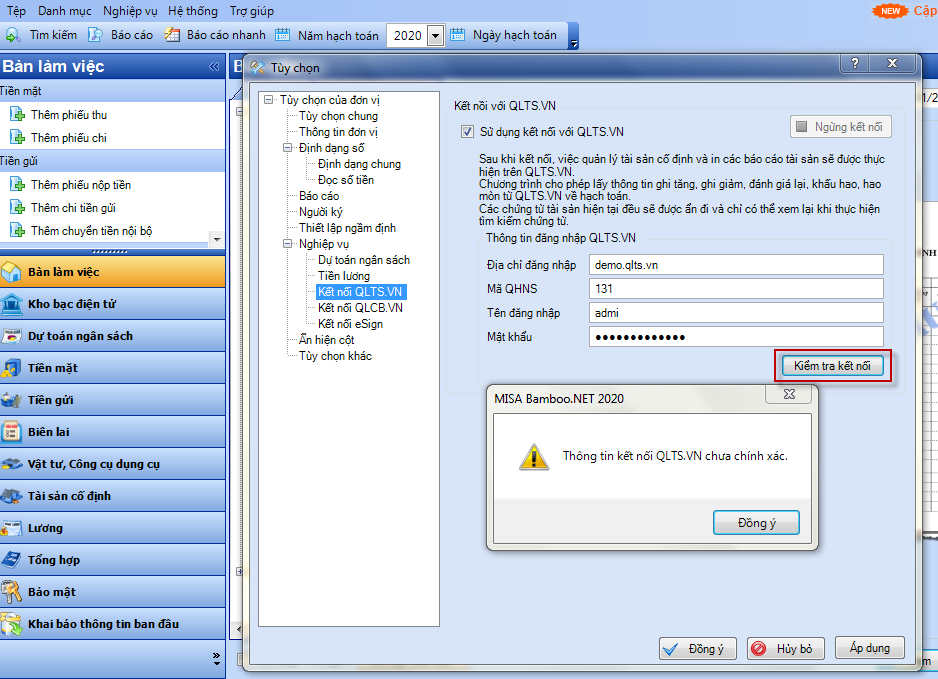Open the Năm hạch toán year dropdown
Image resolution: width=938 pixels, height=679 pixels.
point(436,36)
